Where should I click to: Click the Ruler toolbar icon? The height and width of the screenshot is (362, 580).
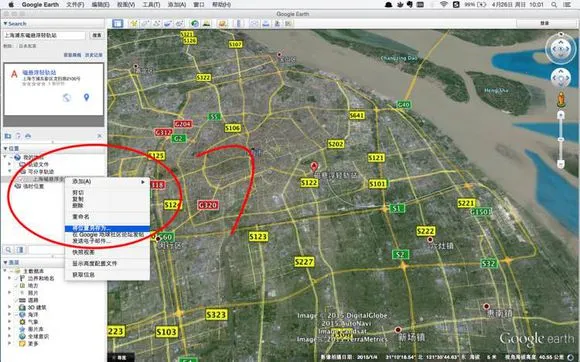[x=238, y=24]
